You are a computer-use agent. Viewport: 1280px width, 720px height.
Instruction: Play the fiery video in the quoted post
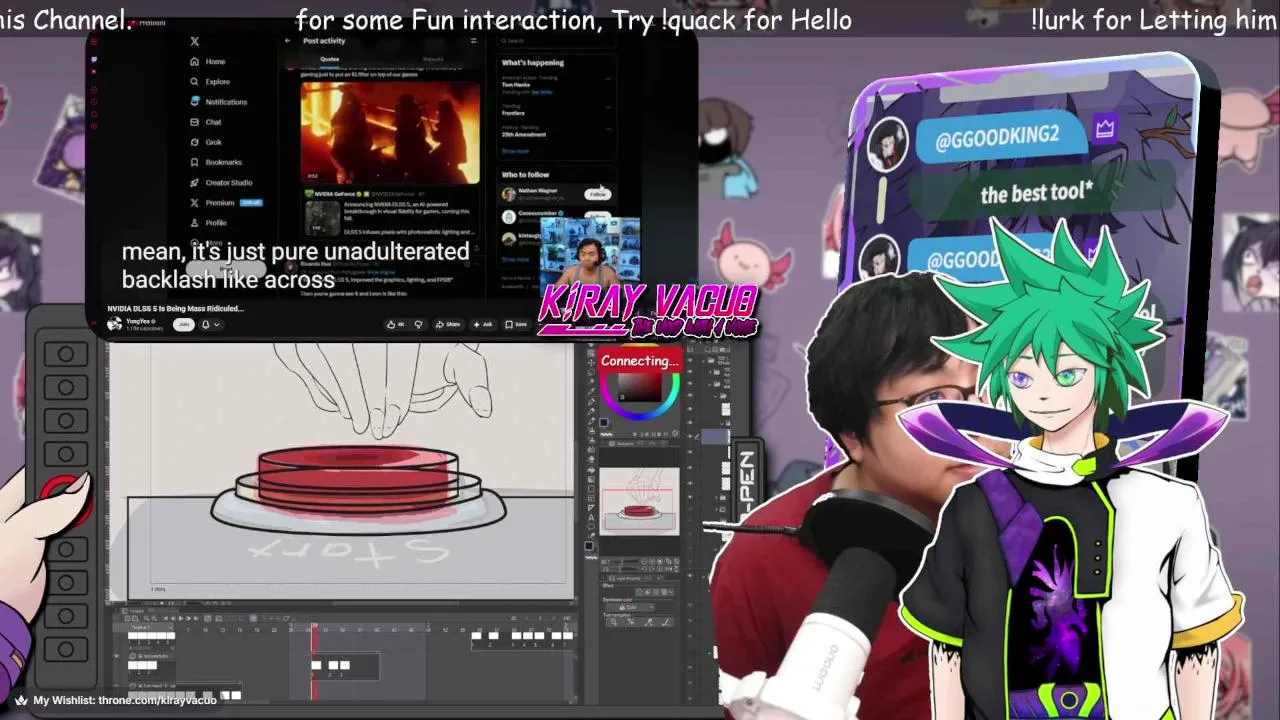click(x=390, y=132)
